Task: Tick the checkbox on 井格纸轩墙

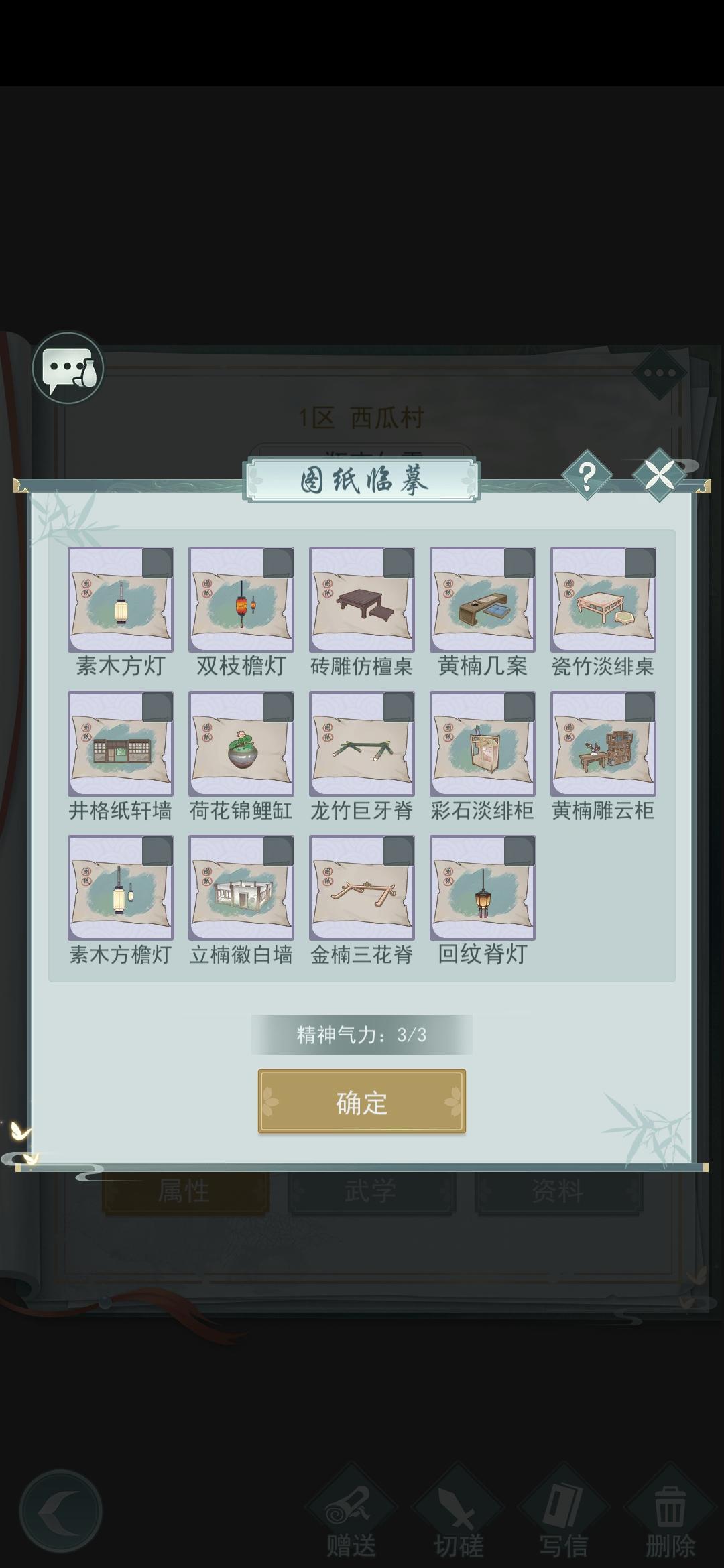Action: click(157, 707)
